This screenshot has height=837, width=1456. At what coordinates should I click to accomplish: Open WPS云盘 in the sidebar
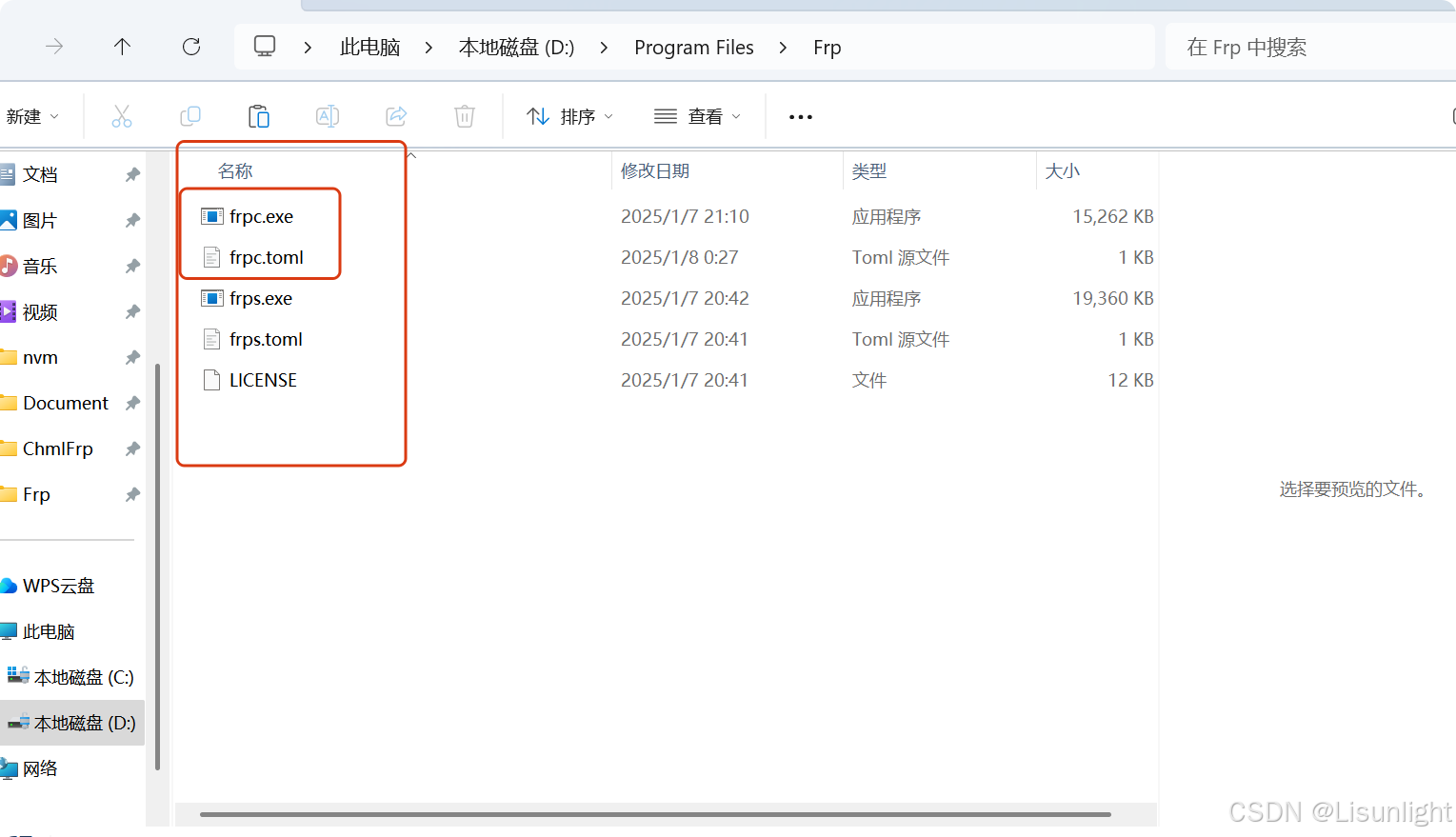coord(57,586)
